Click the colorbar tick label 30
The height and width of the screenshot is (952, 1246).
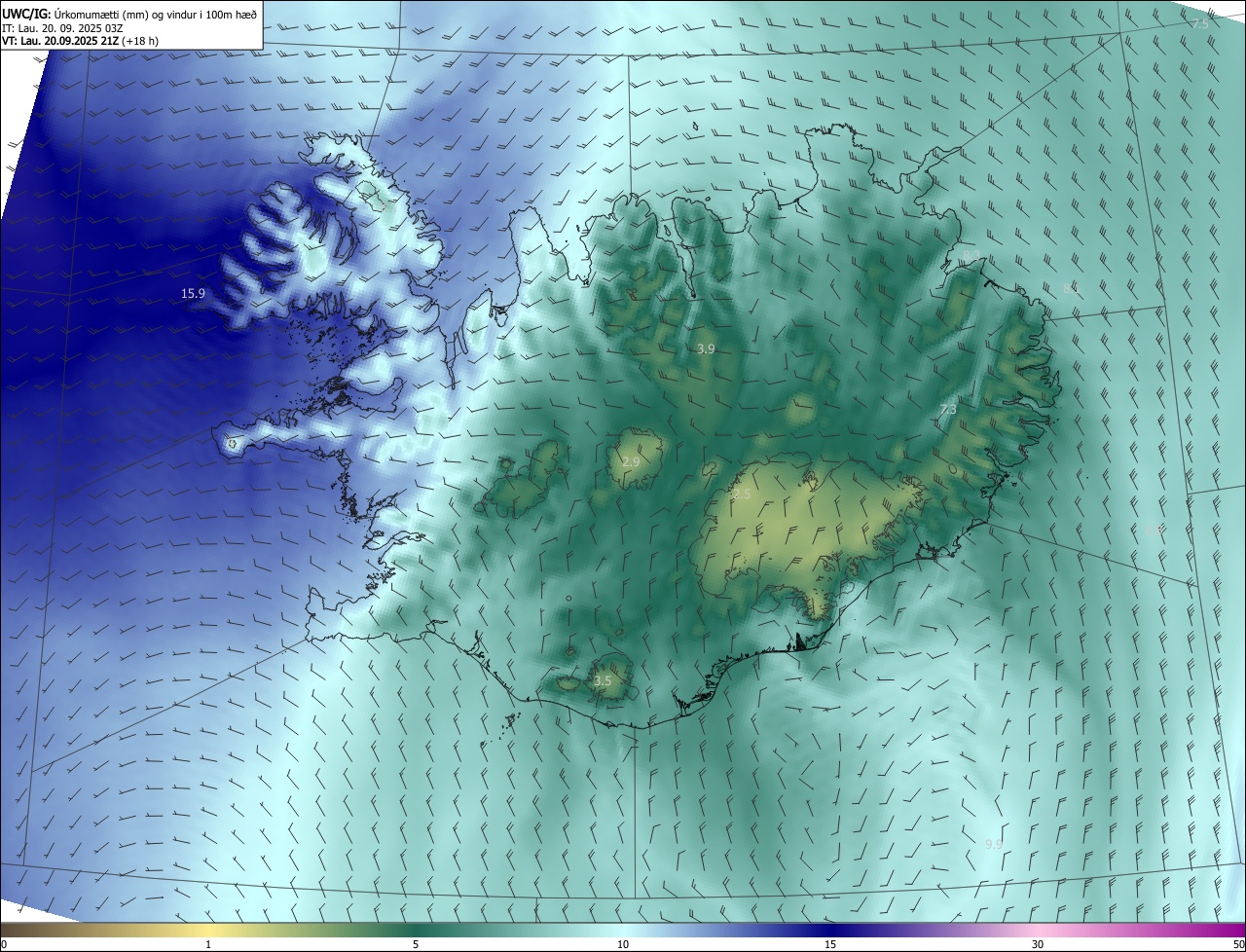1038,944
